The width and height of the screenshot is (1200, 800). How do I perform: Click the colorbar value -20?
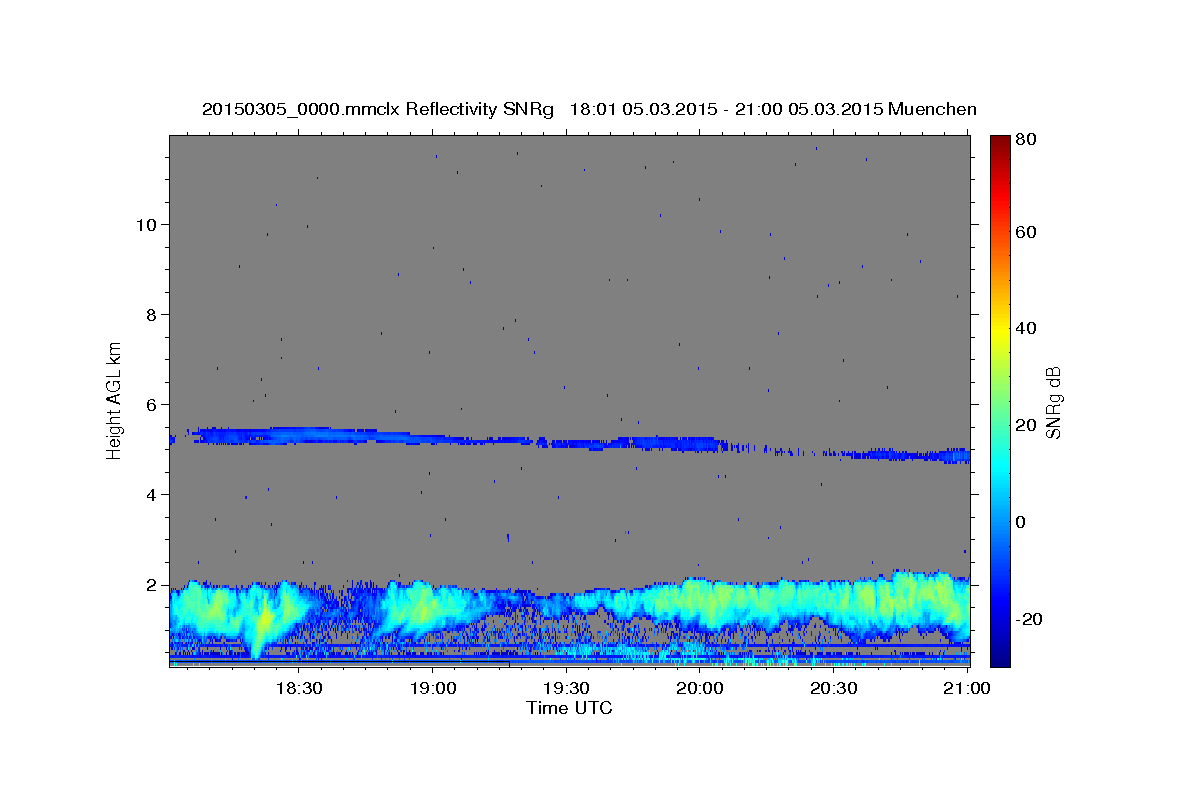click(1030, 619)
